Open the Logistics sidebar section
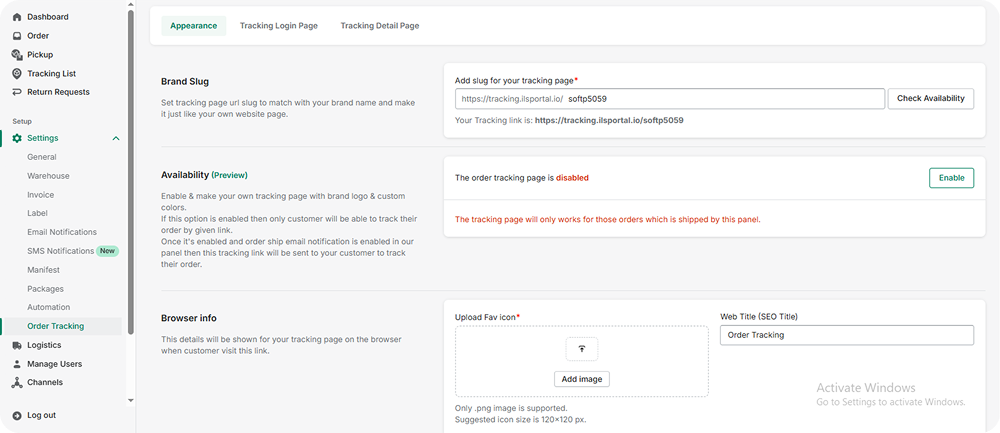Image resolution: width=1000 pixels, height=433 pixels. click(x=44, y=345)
